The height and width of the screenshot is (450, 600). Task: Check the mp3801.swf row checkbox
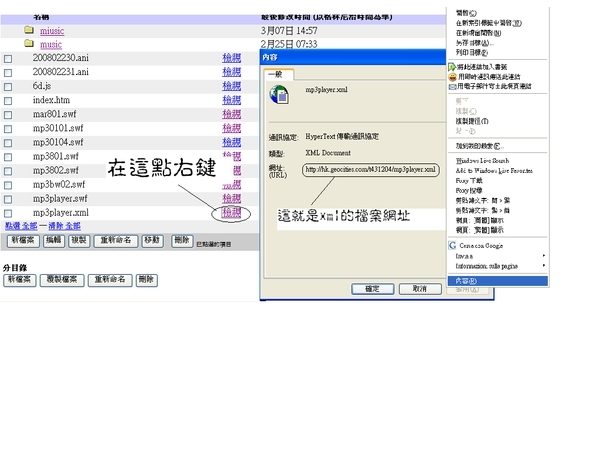[8, 157]
